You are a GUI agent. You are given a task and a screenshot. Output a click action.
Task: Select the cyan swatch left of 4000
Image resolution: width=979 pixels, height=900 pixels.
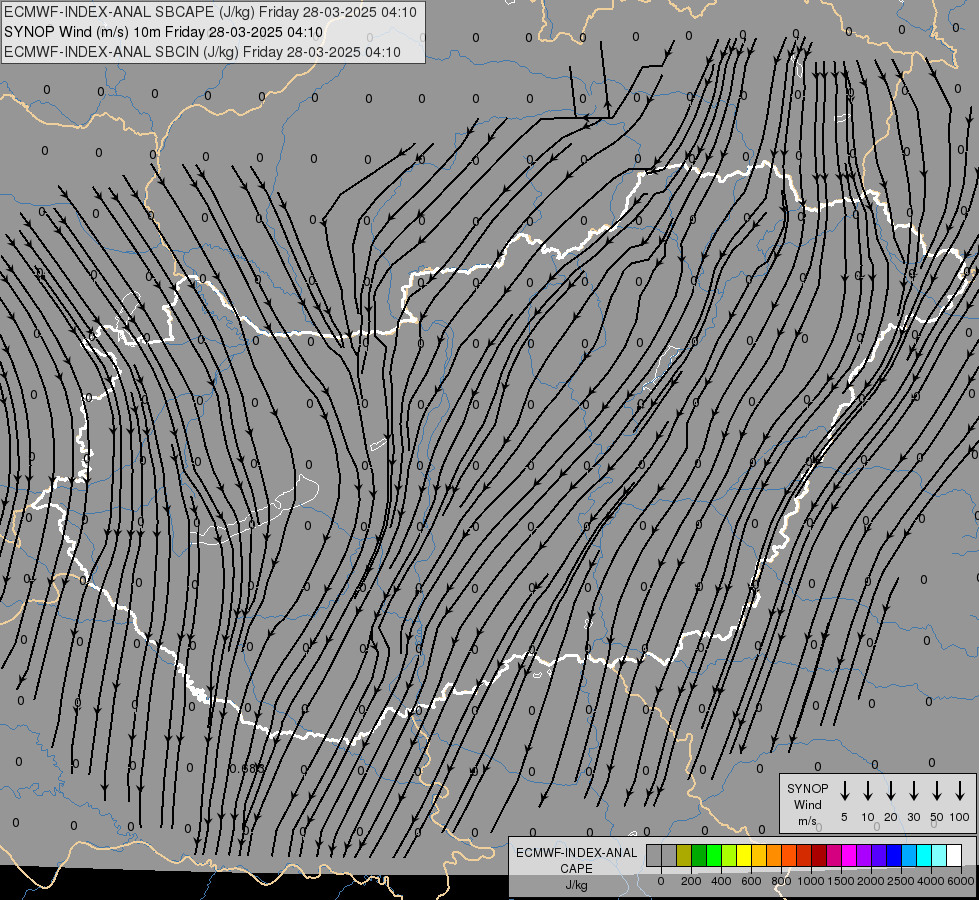tap(923, 855)
